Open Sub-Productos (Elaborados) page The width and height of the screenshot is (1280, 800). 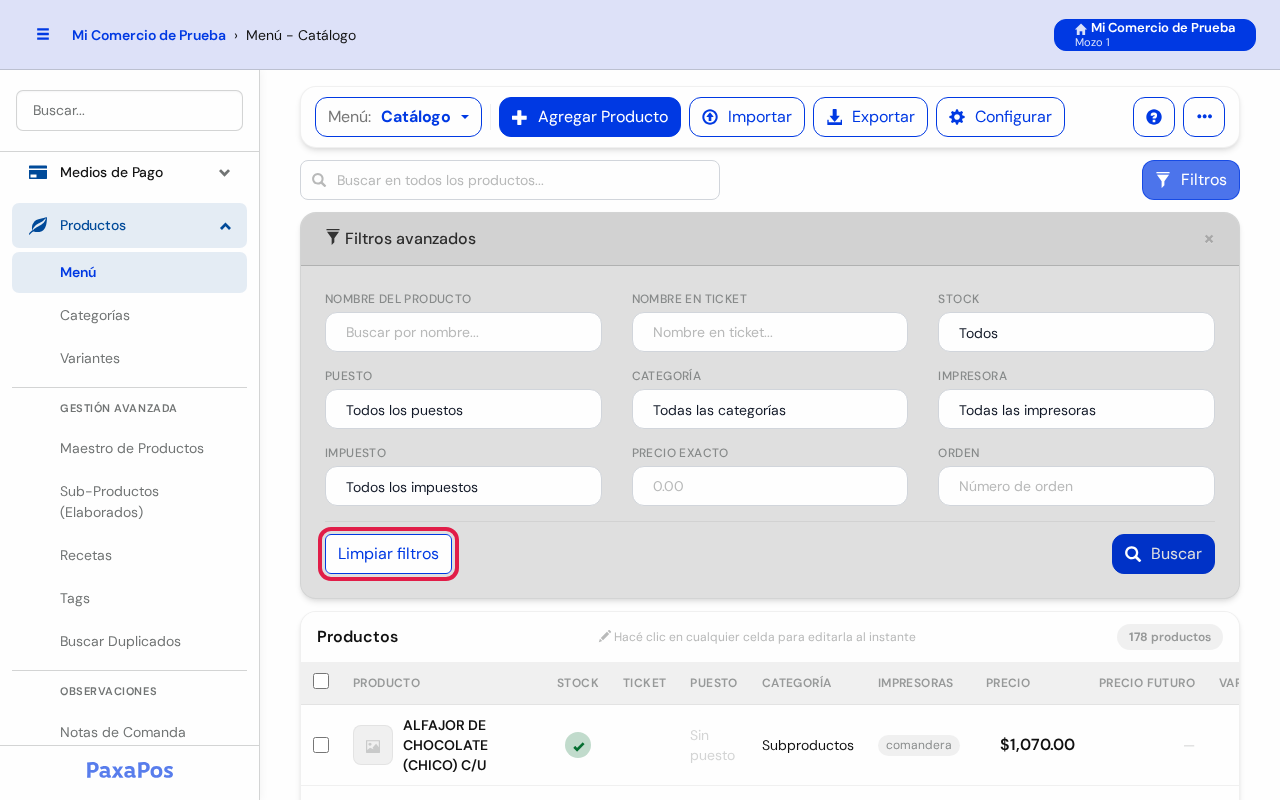pos(129,502)
